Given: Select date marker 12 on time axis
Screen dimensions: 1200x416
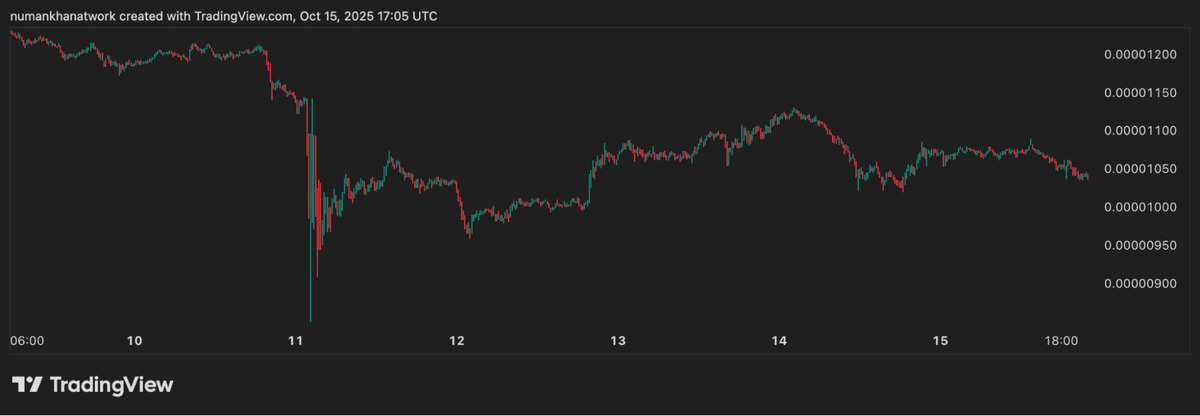Looking at the screenshot, I should coord(457,341).
